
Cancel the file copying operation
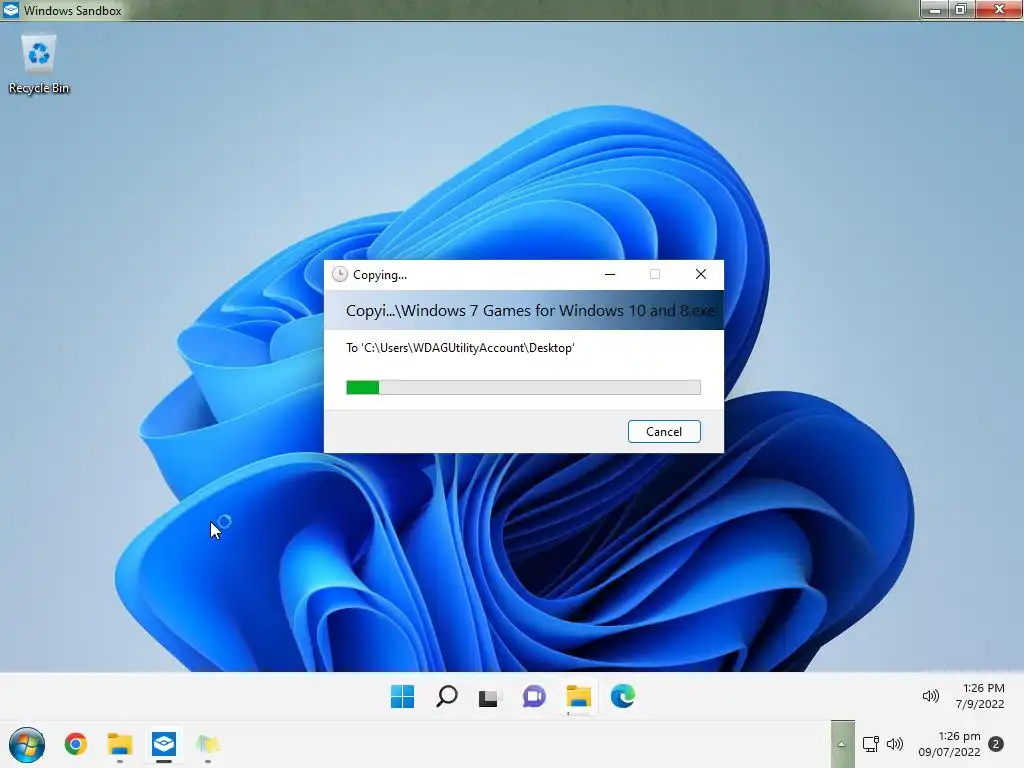click(664, 432)
